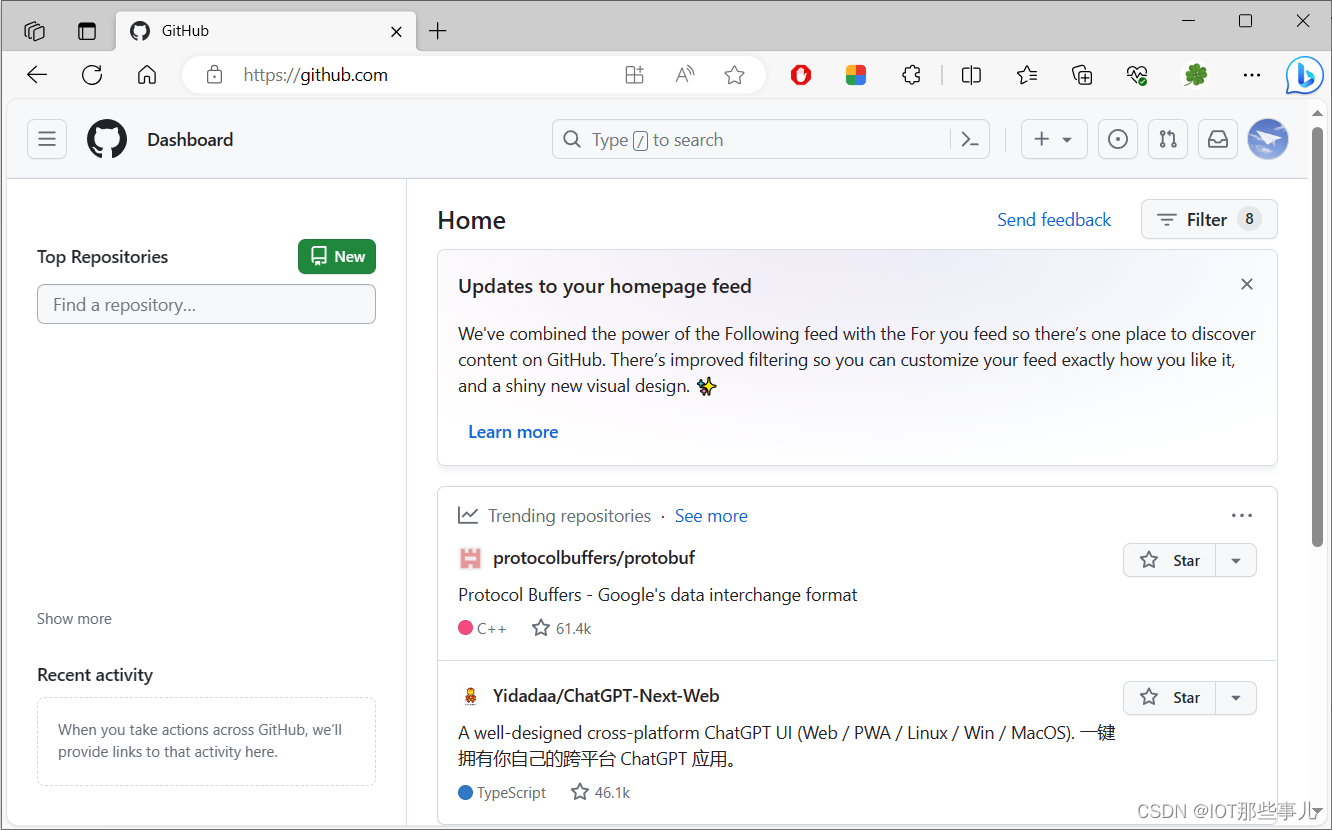The height and width of the screenshot is (830, 1332).
Task: Toggle vertical tabs icon
Action: click(87, 31)
